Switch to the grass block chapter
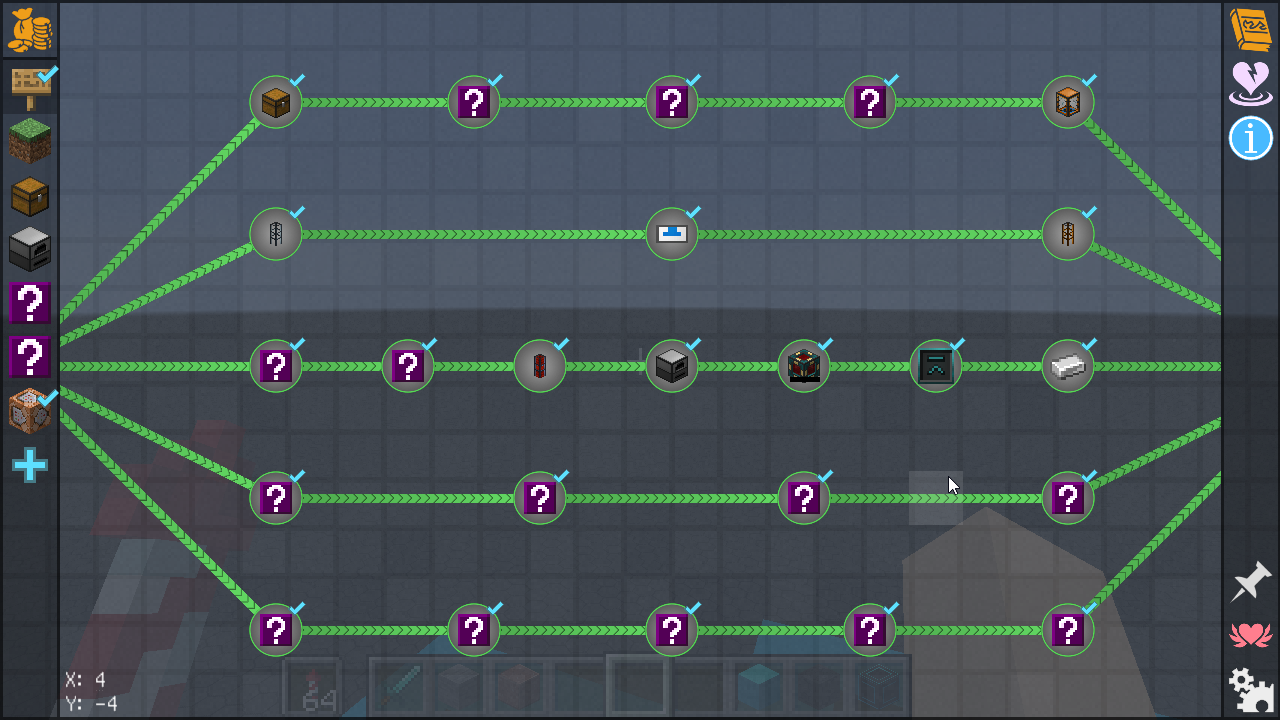Viewport: 1280px width, 720px height. [x=30, y=141]
